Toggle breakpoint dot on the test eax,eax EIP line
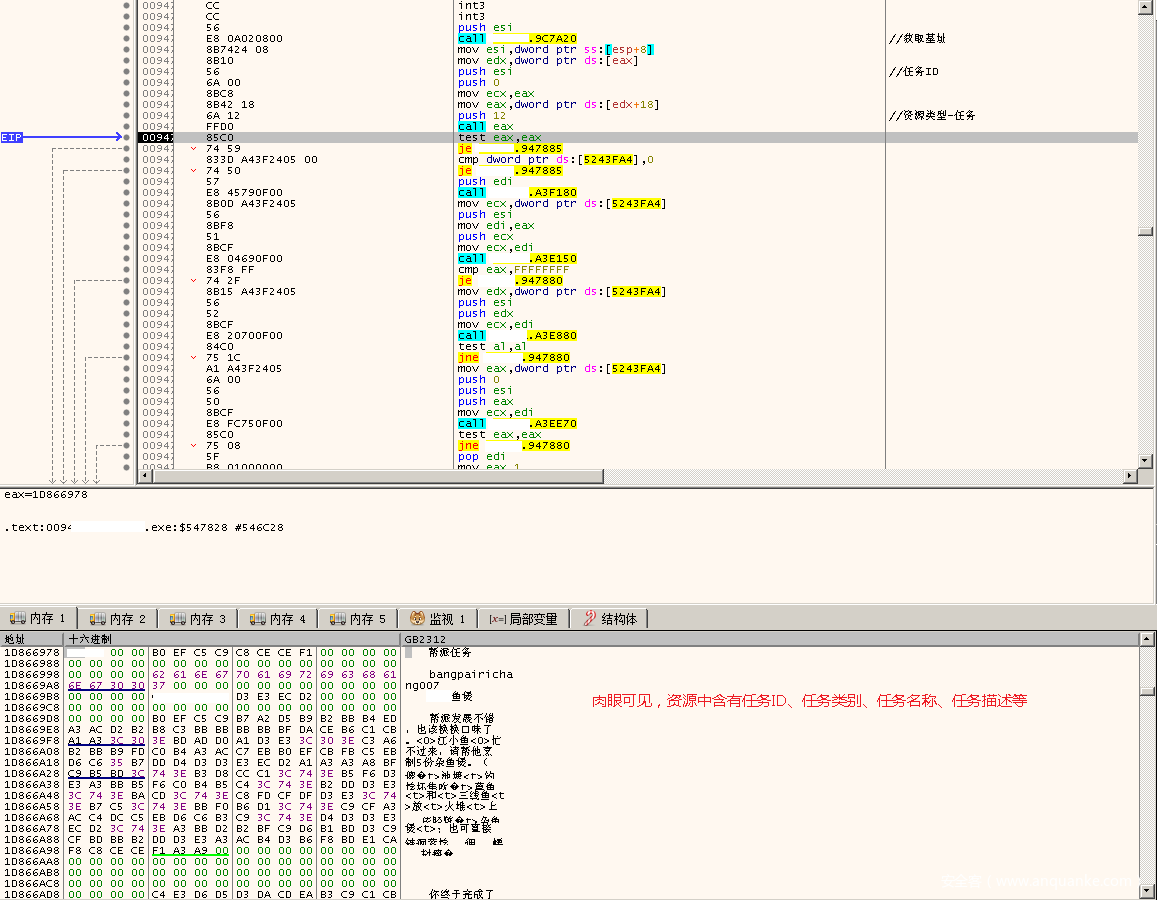 pyautogui.click(x=127, y=137)
